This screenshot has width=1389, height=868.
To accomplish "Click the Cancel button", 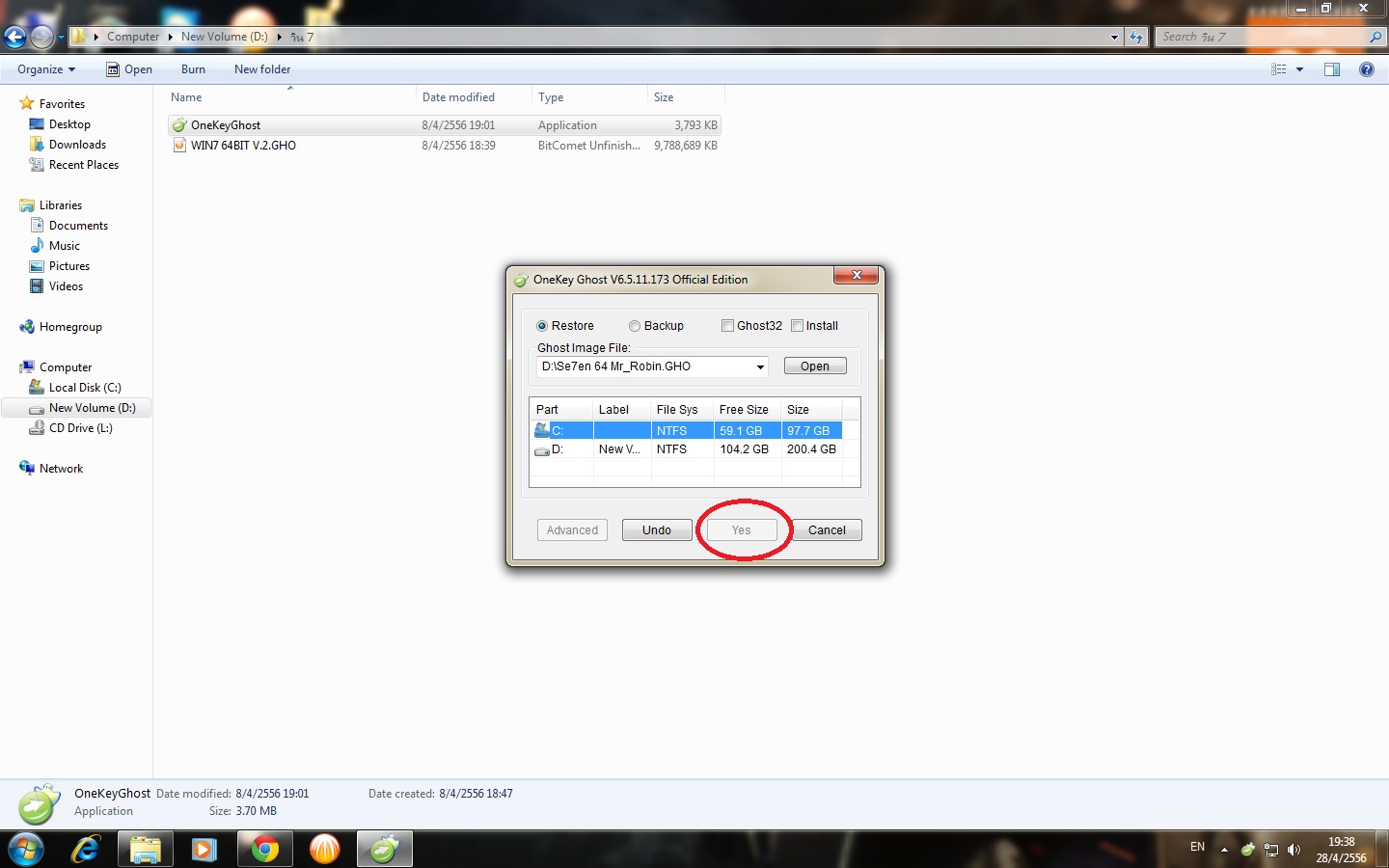I will [827, 530].
